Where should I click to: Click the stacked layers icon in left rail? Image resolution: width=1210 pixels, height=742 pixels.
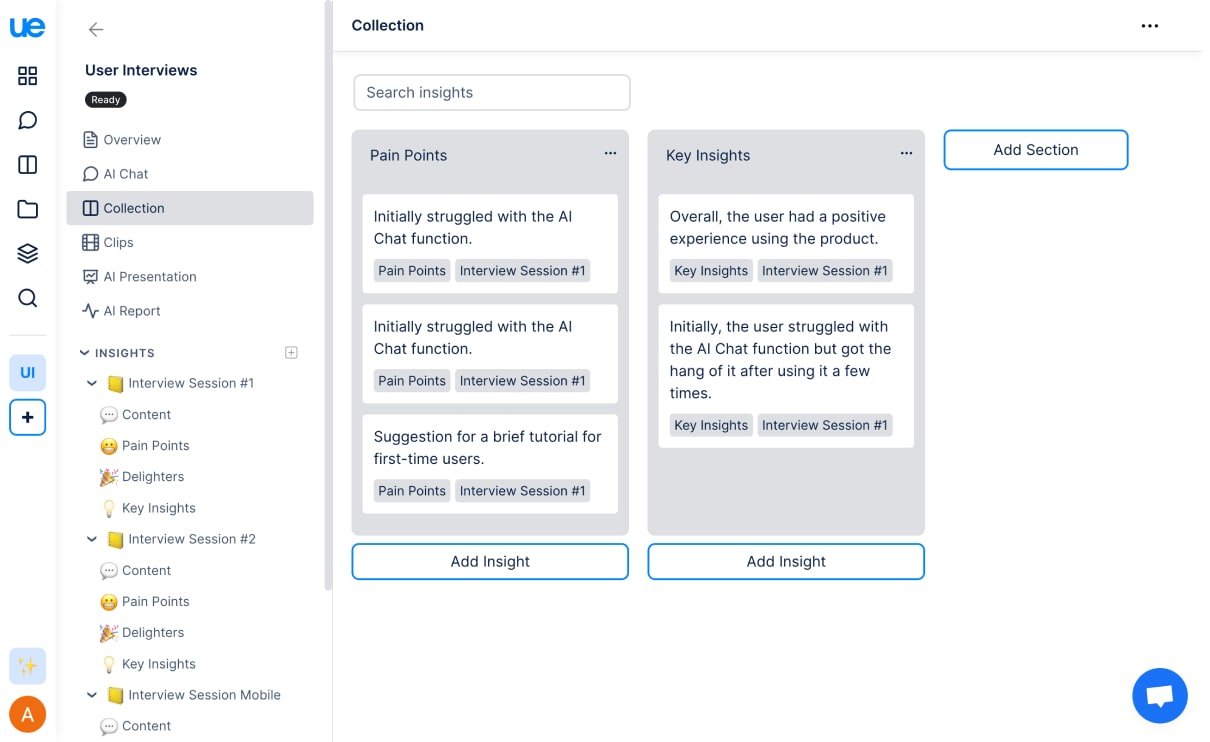pos(28,253)
